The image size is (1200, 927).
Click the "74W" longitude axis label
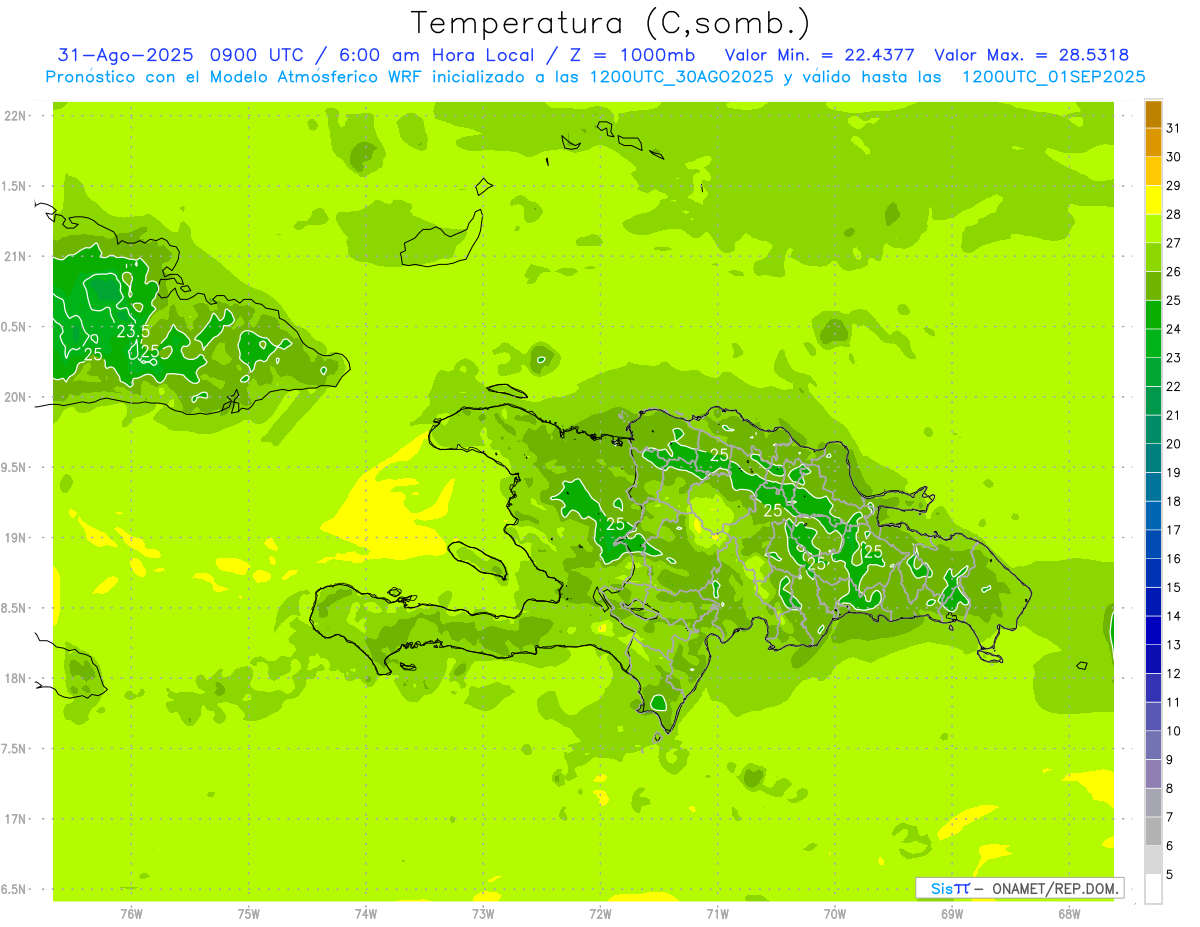tap(366, 914)
